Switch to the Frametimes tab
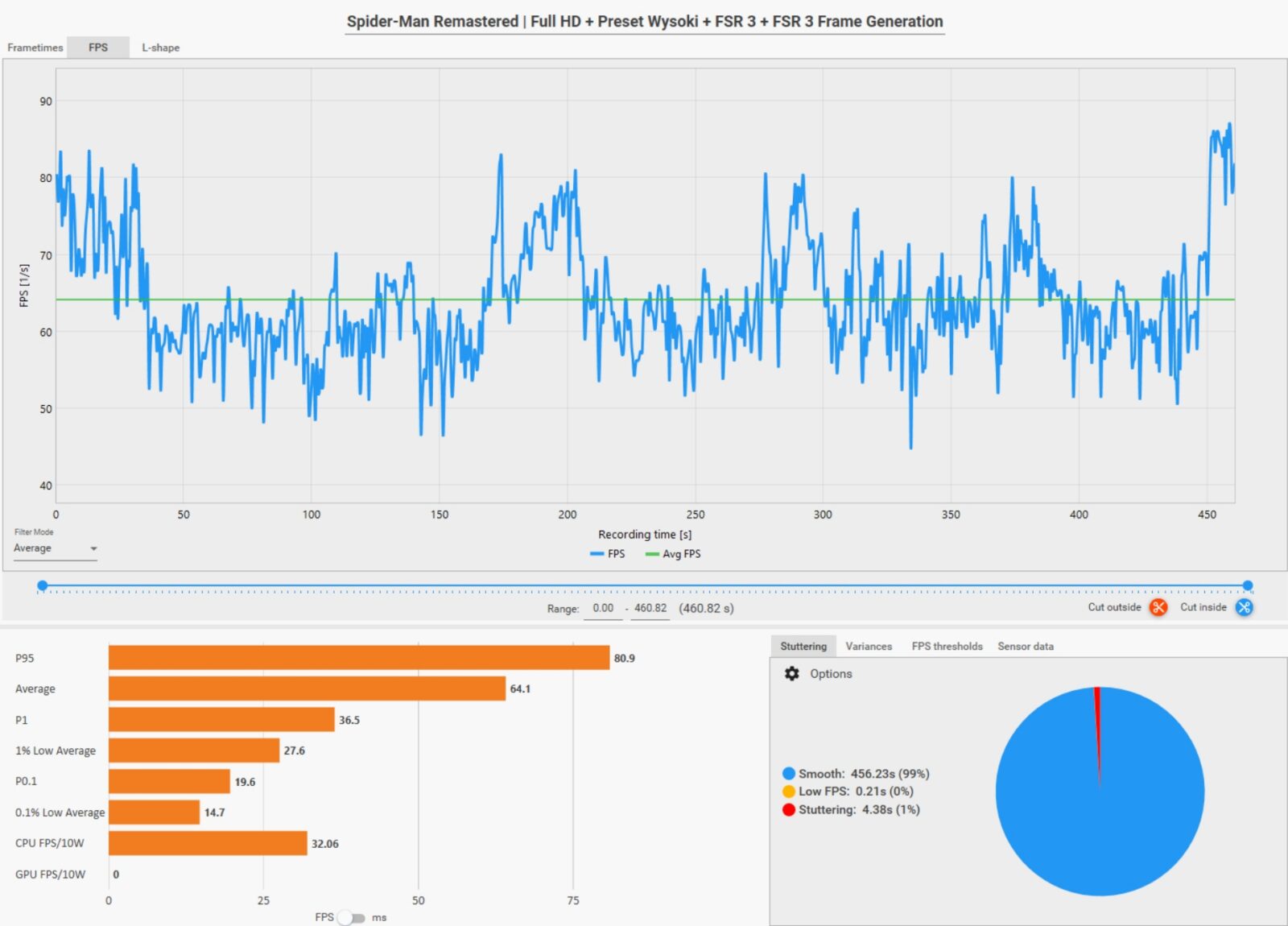Image resolution: width=1288 pixels, height=926 pixels. coord(35,48)
